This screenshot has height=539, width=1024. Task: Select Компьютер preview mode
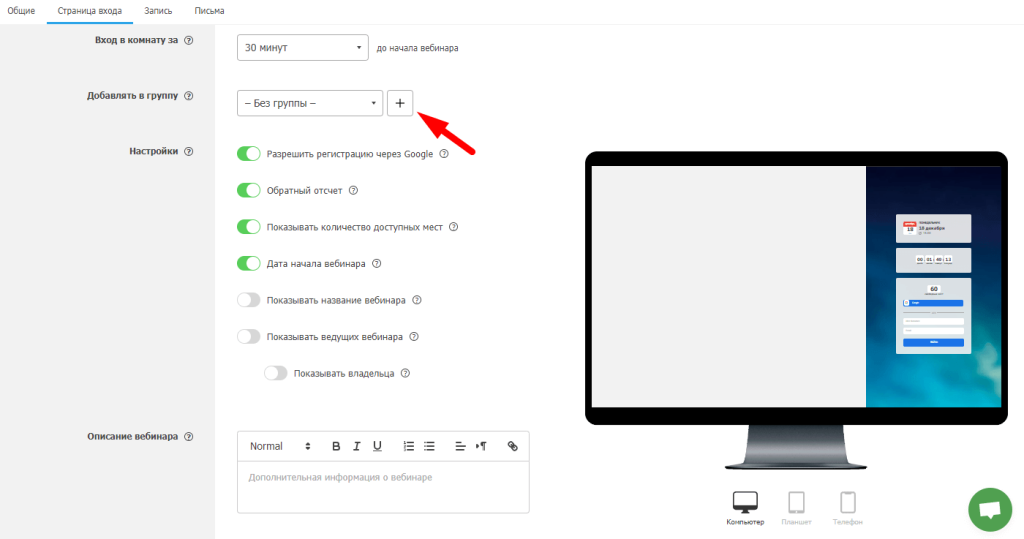coord(745,508)
